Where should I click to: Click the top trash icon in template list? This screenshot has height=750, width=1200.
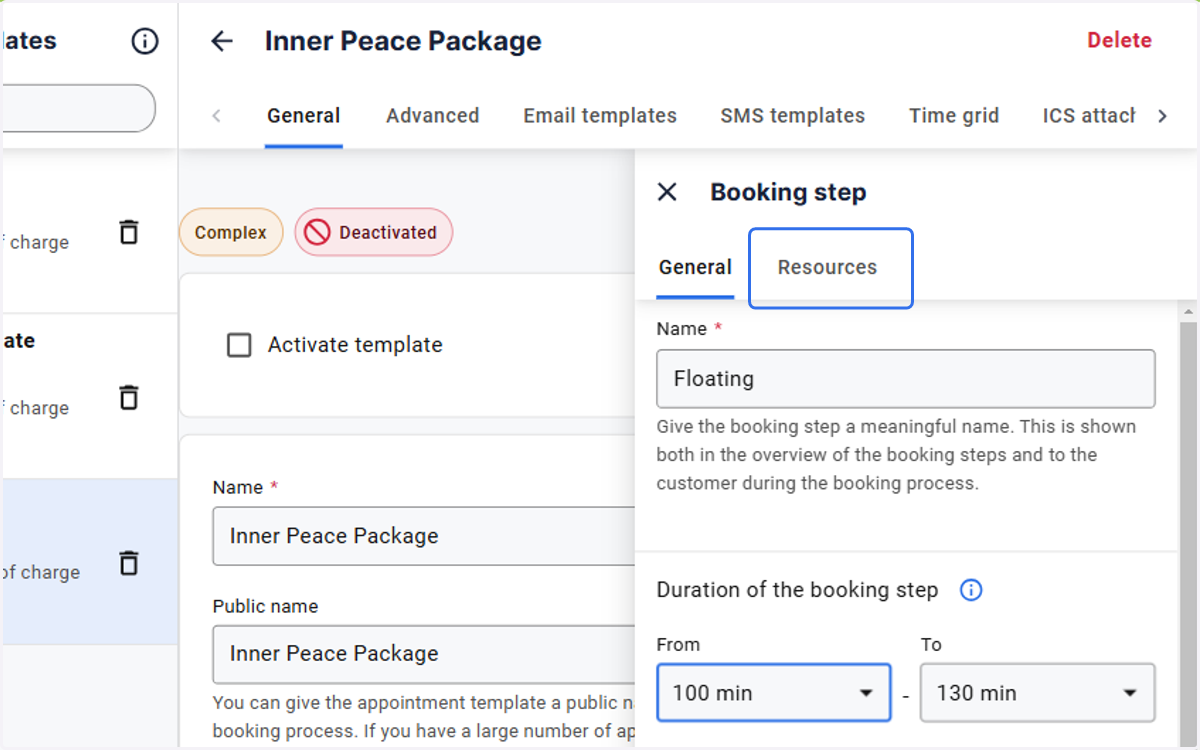[129, 231]
